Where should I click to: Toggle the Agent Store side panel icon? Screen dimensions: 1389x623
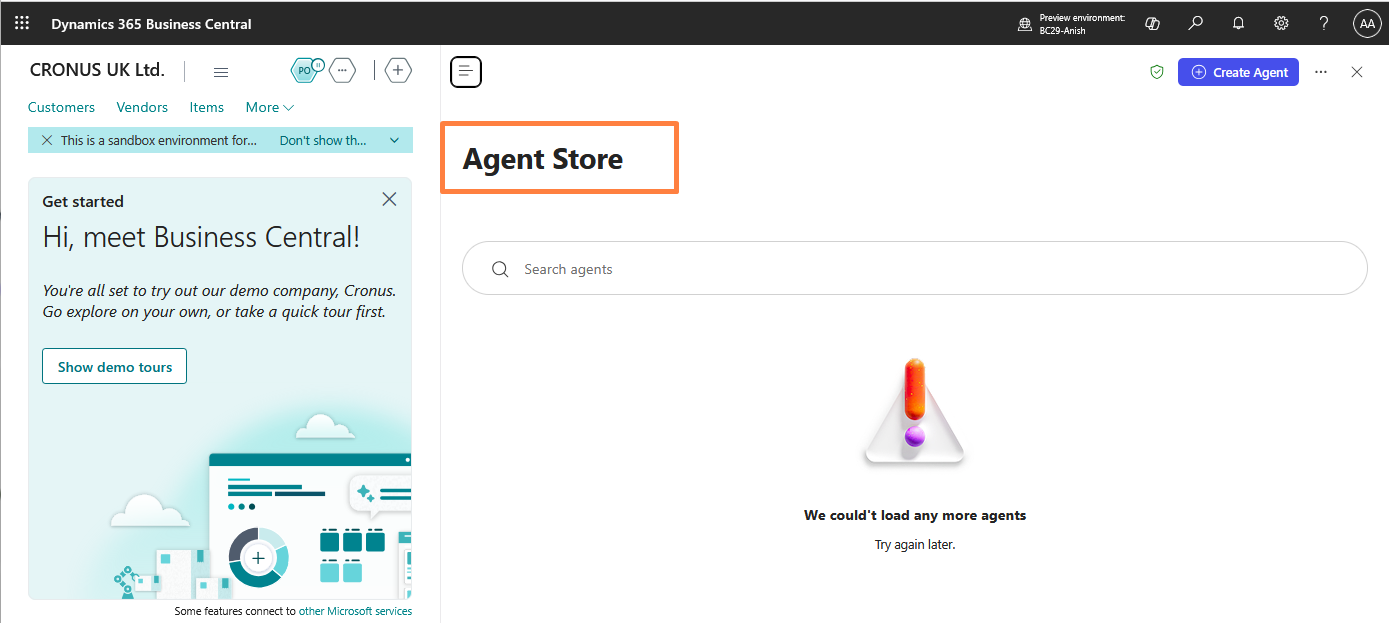[466, 71]
